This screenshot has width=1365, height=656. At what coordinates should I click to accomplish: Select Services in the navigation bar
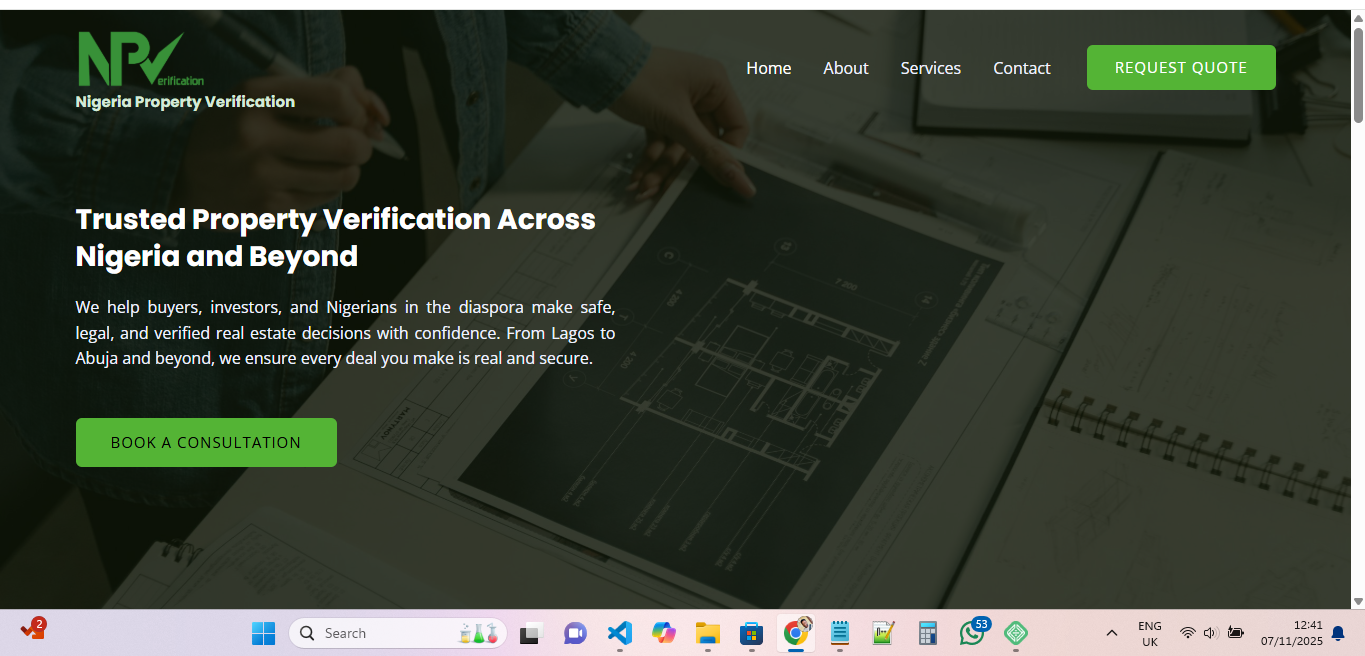tap(930, 67)
